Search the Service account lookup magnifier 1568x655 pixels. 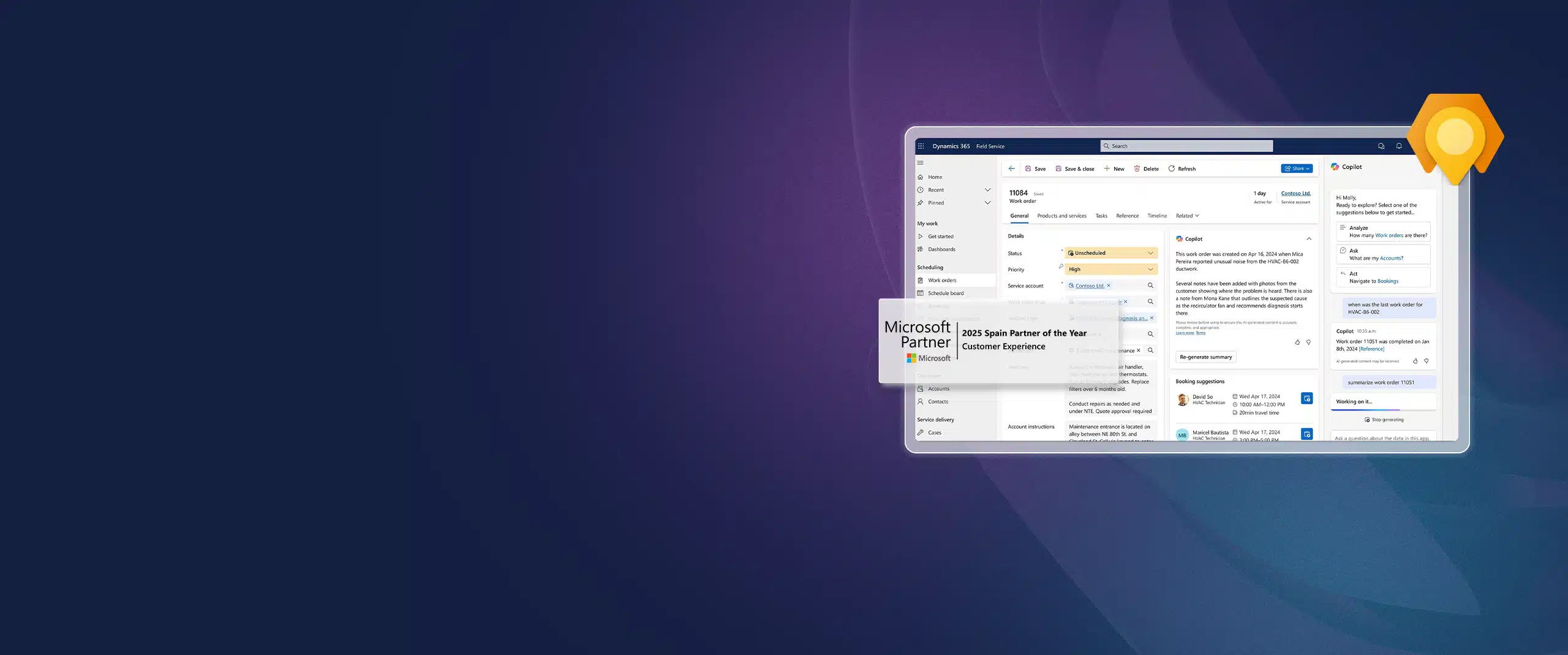pos(1150,286)
